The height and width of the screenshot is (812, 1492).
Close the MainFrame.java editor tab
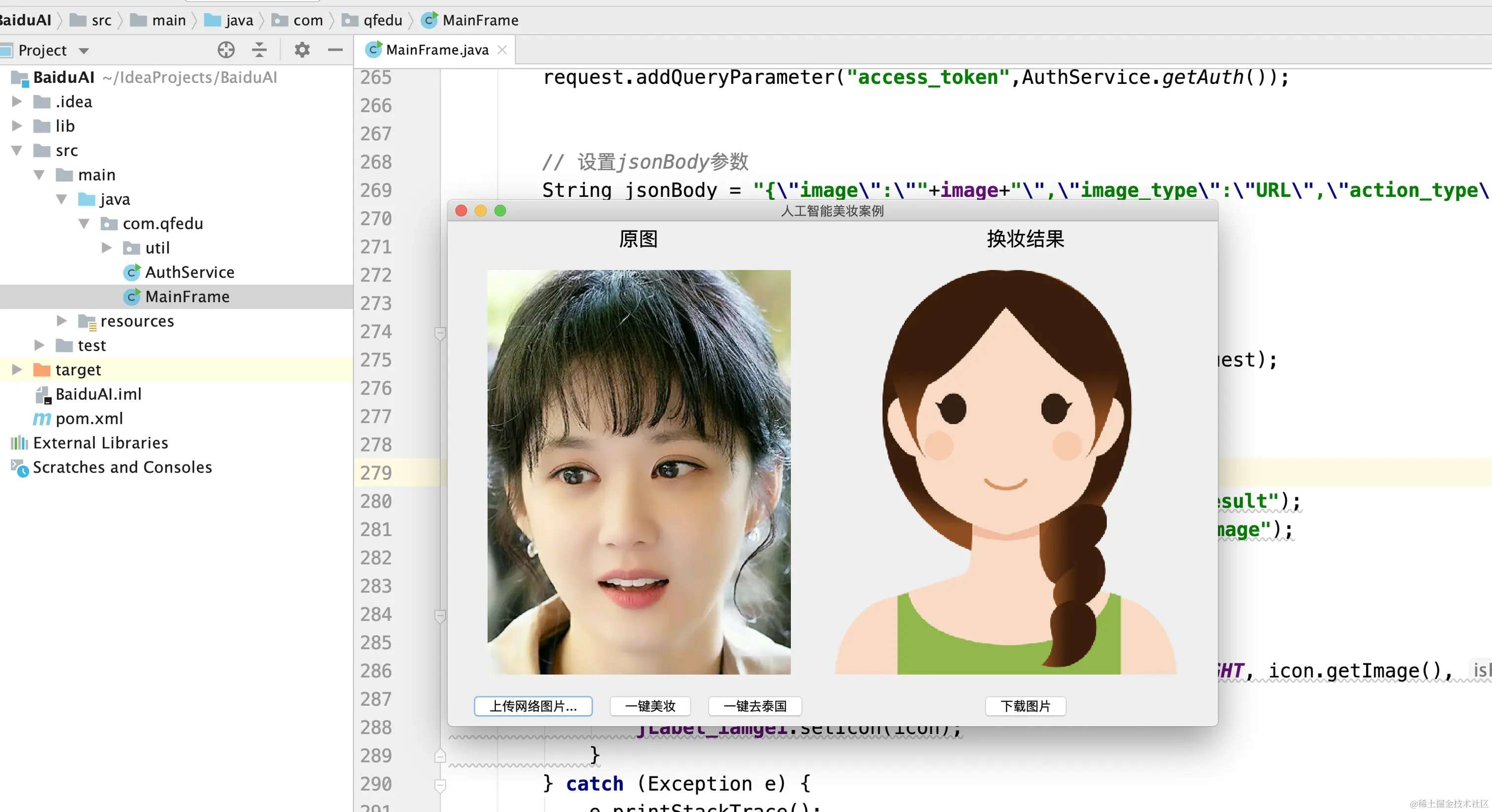click(x=502, y=50)
